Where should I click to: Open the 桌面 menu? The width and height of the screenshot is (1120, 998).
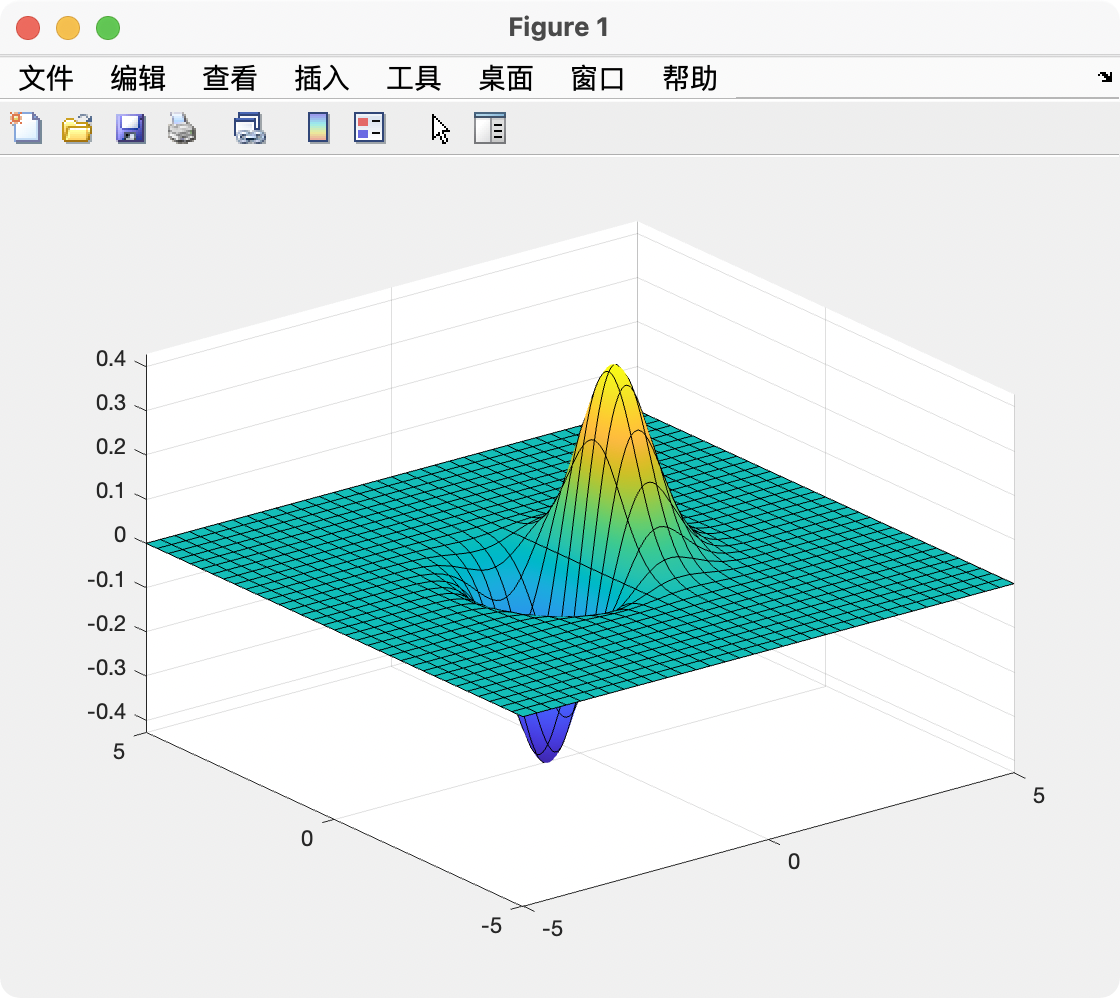pyautogui.click(x=506, y=79)
